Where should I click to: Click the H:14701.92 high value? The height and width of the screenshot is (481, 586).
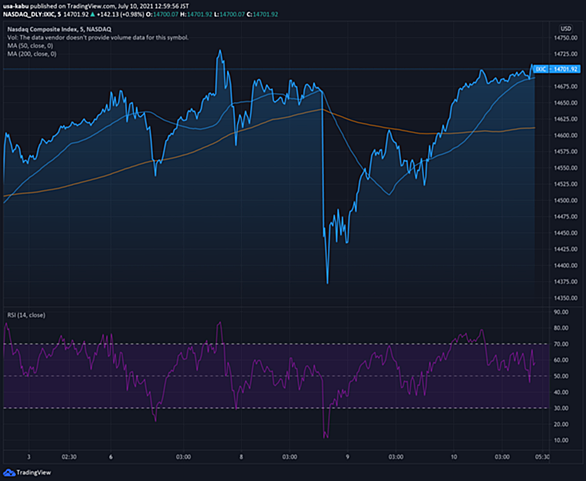[196, 14]
